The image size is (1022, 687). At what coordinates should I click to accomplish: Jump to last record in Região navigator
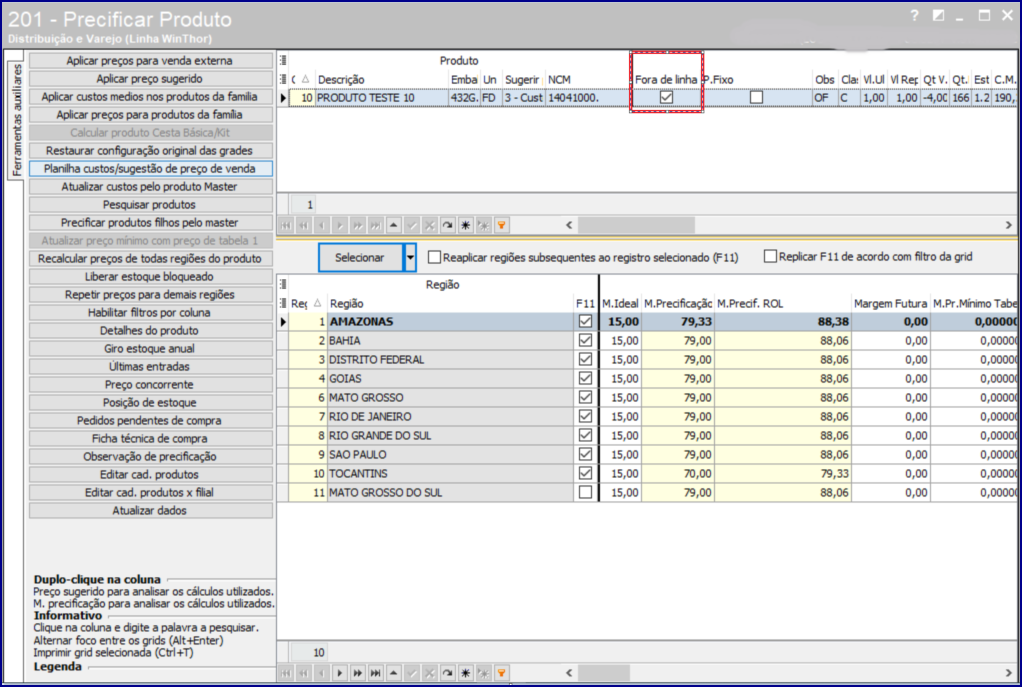pyautogui.click(x=375, y=673)
